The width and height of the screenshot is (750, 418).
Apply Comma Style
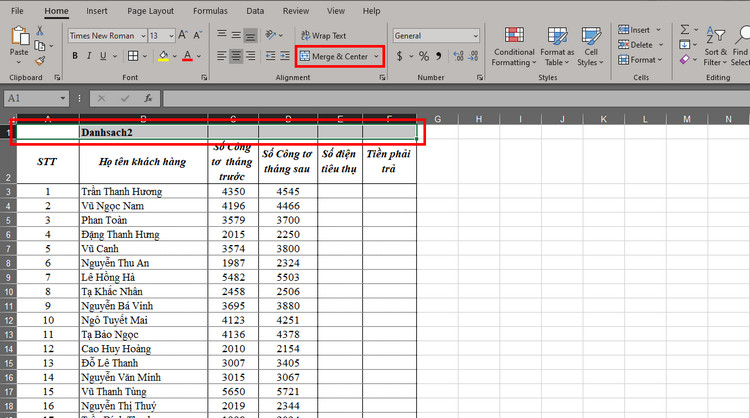coord(439,56)
